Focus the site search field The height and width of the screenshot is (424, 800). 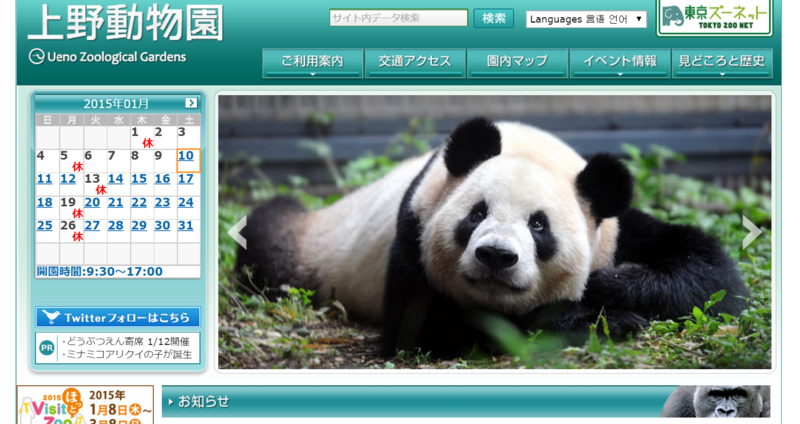[398, 18]
